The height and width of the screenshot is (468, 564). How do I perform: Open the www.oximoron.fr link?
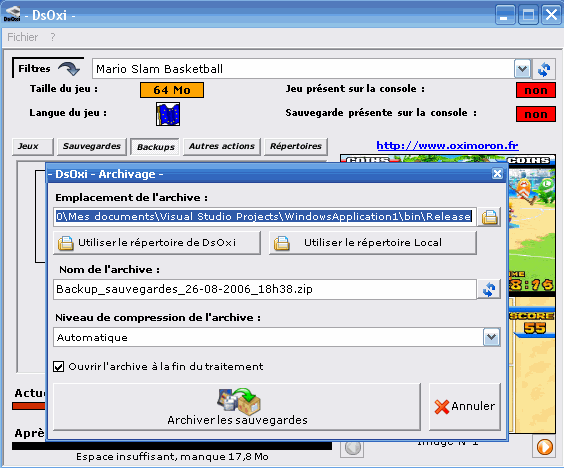(x=447, y=145)
